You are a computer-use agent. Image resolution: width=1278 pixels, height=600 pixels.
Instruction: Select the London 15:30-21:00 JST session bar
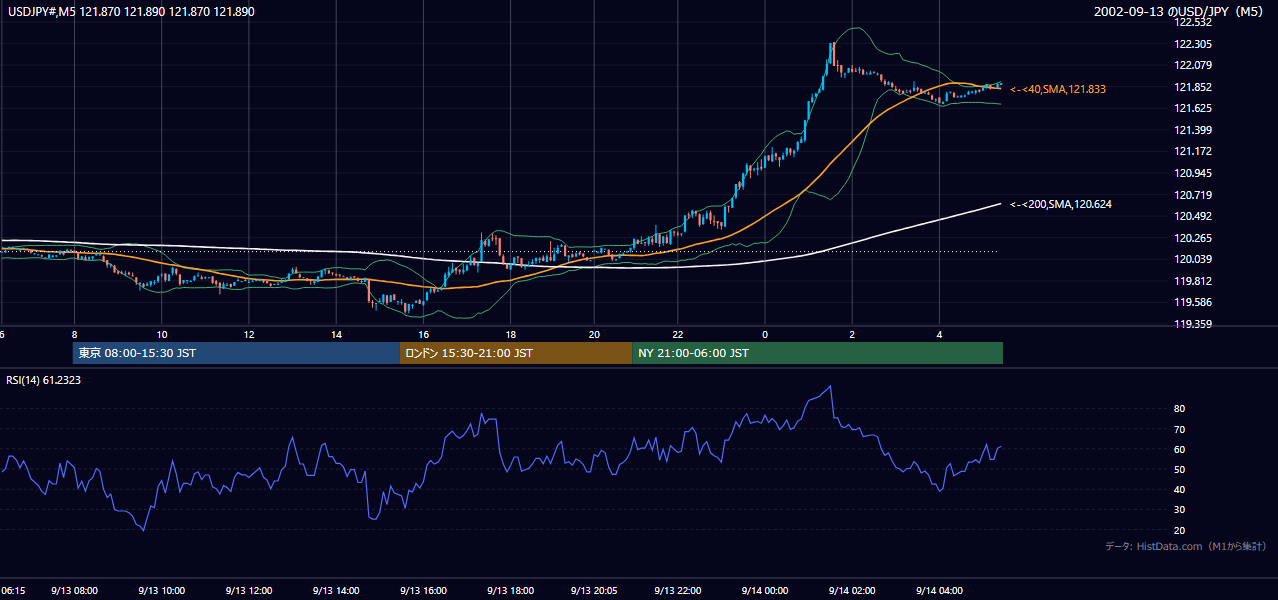point(516,353)
